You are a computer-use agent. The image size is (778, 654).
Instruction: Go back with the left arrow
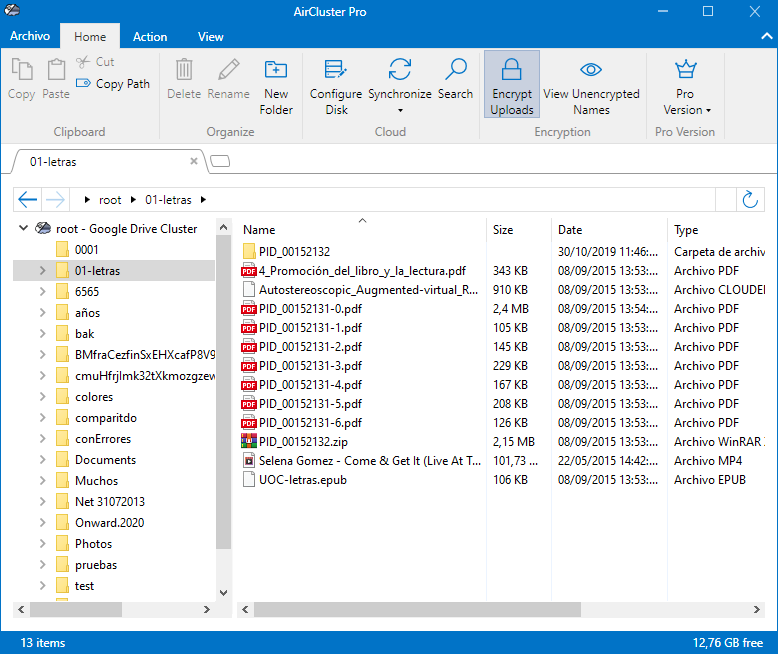[28, 199]
